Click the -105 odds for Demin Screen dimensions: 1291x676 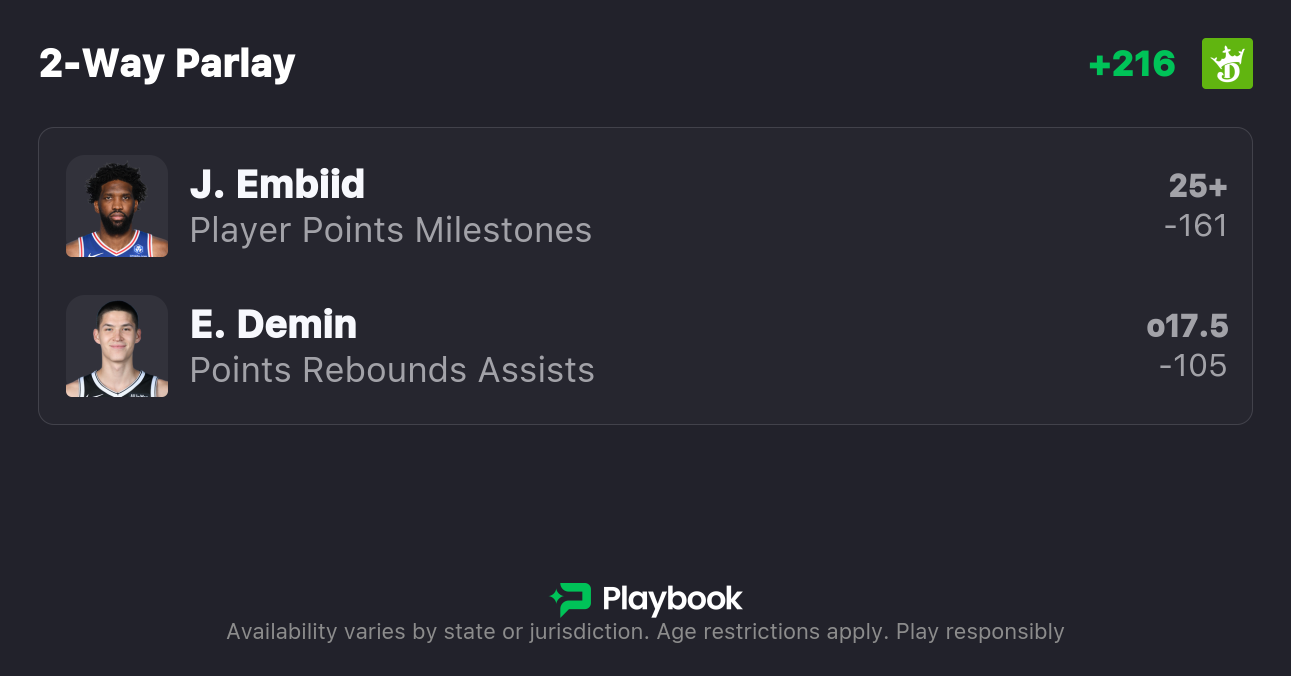(1192, 366)
